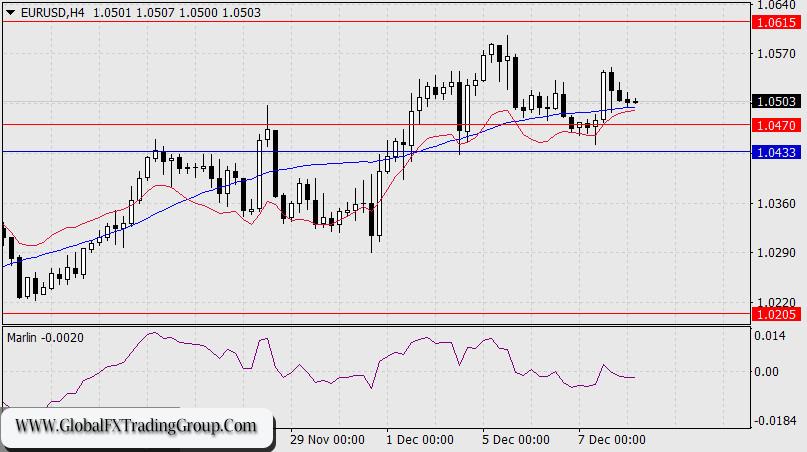This screenshot has width=807, height=452.
Task: Select the 1.0615 red price label
Action: tap(777, 22)
